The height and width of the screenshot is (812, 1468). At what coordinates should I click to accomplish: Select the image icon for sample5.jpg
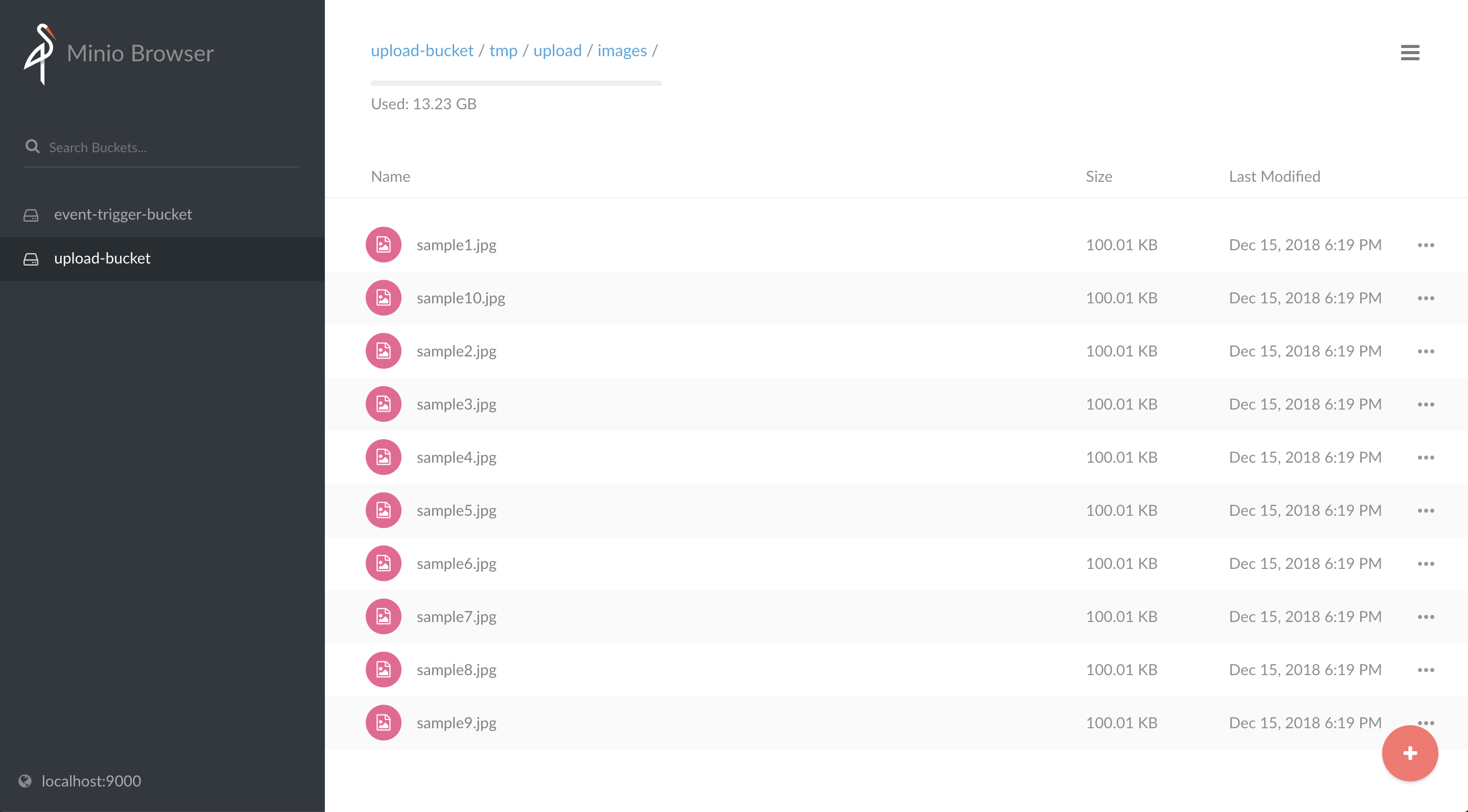(384, 510)
